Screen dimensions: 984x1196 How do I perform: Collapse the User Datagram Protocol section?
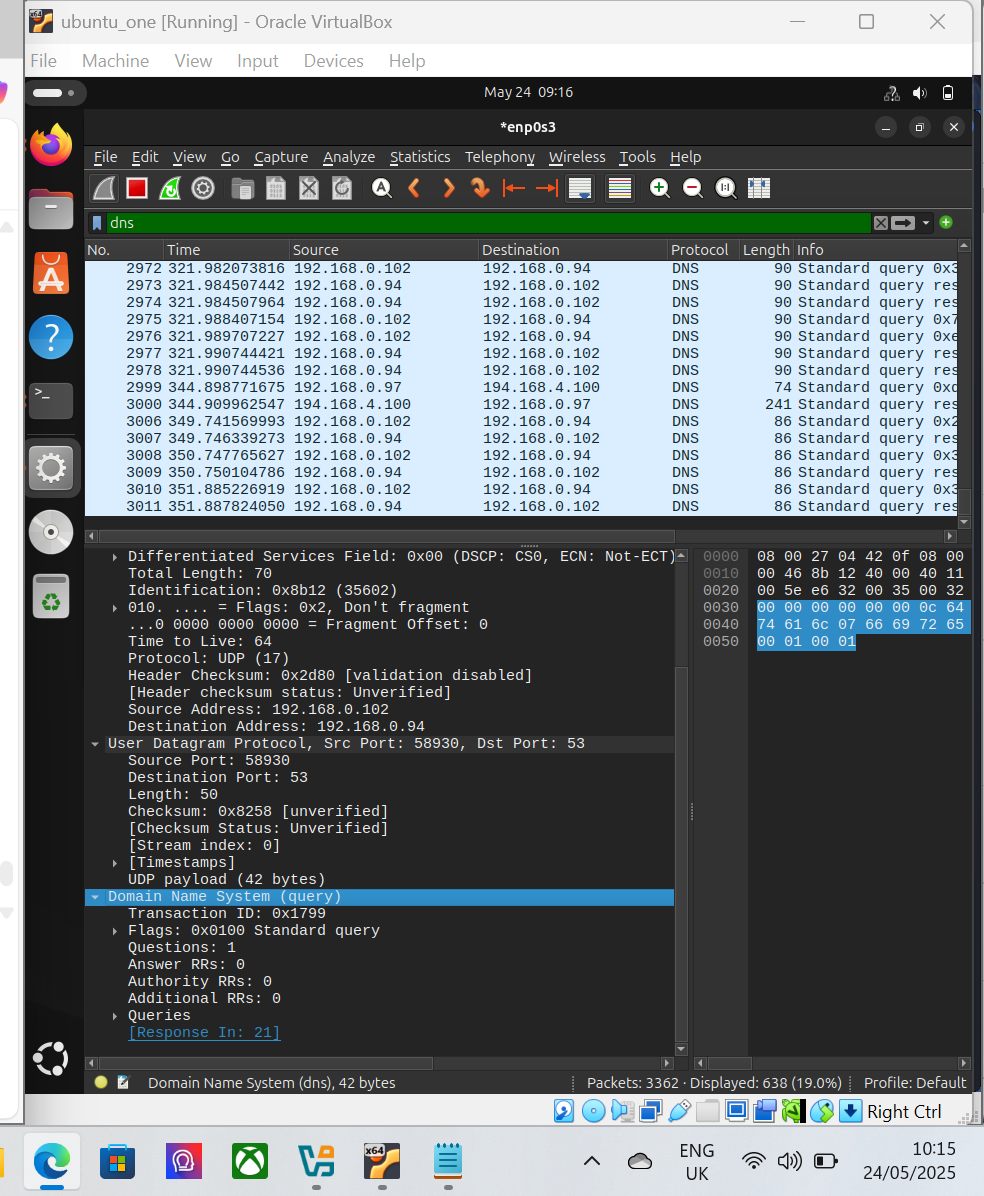pyautogui.click(x=95, y=743)
